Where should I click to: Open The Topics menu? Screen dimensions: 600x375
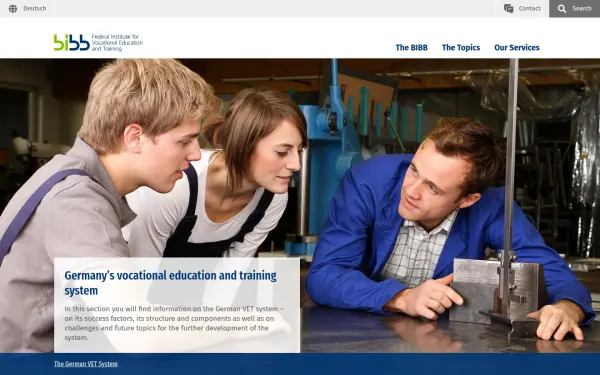point(461,47)
